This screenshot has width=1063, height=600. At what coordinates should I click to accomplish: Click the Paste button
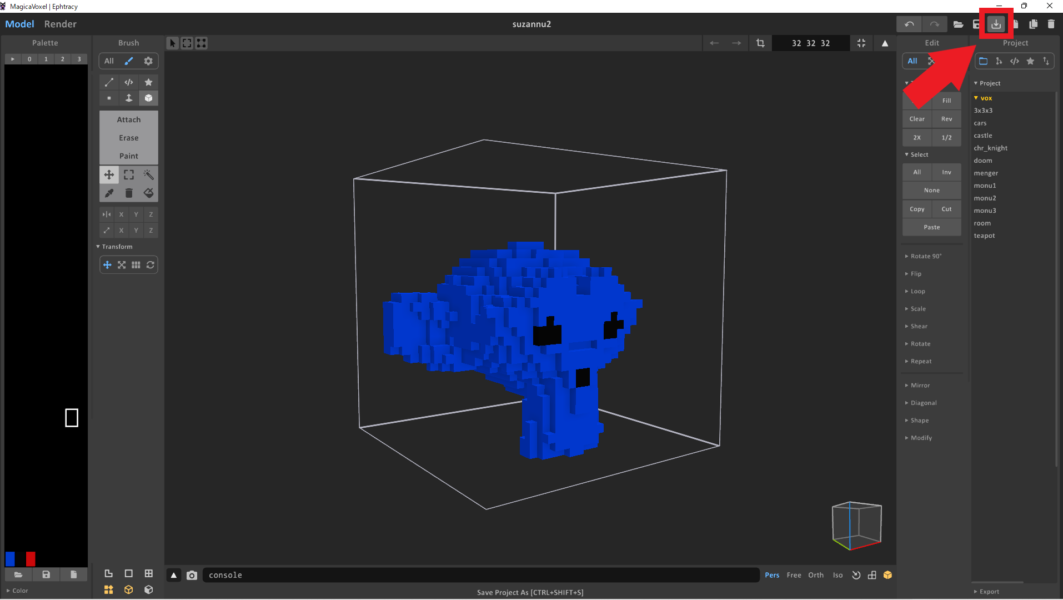click(x=931, y=227)
